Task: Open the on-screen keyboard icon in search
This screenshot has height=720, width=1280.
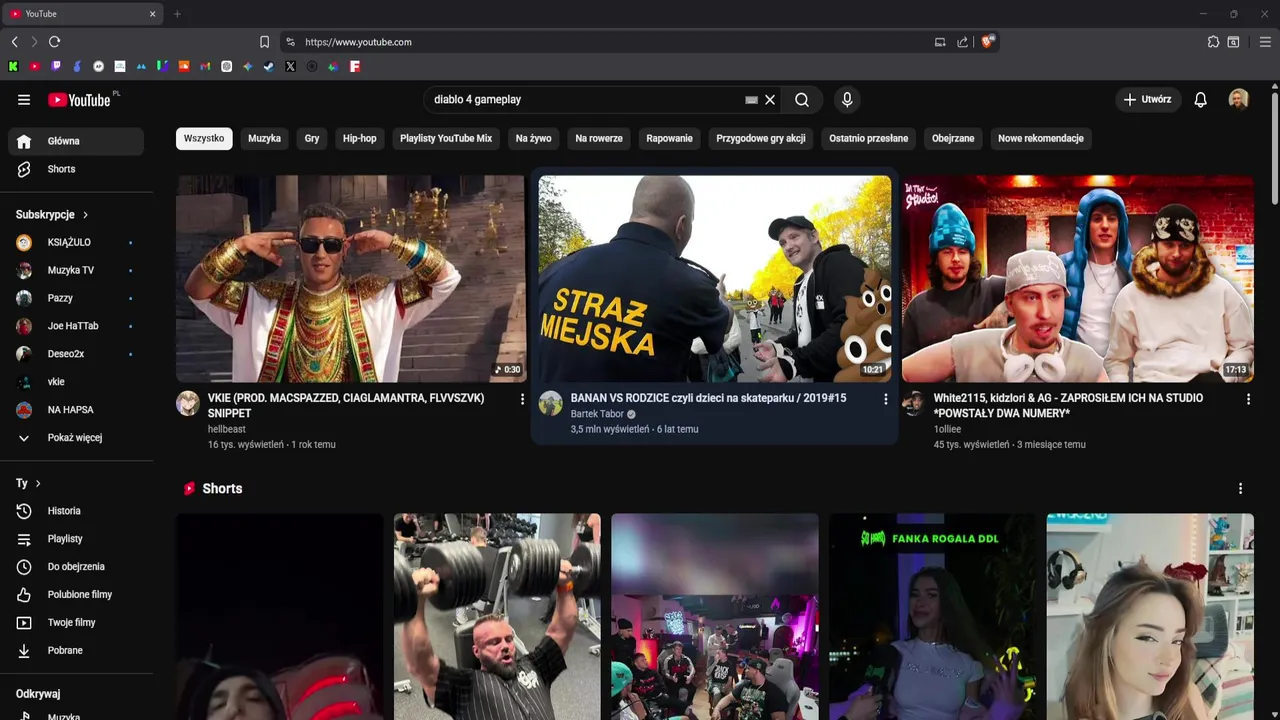Action: (751, 100)
